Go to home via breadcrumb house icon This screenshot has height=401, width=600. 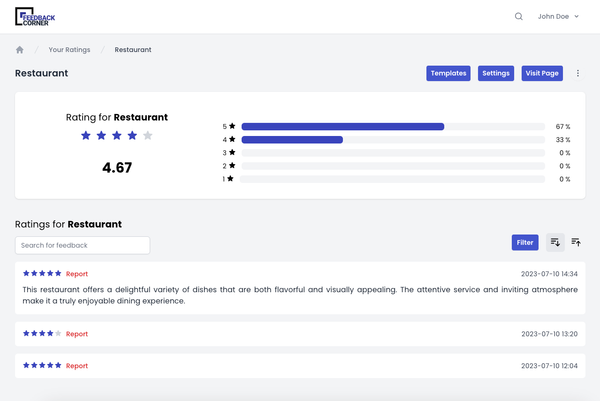pos(20,49)
